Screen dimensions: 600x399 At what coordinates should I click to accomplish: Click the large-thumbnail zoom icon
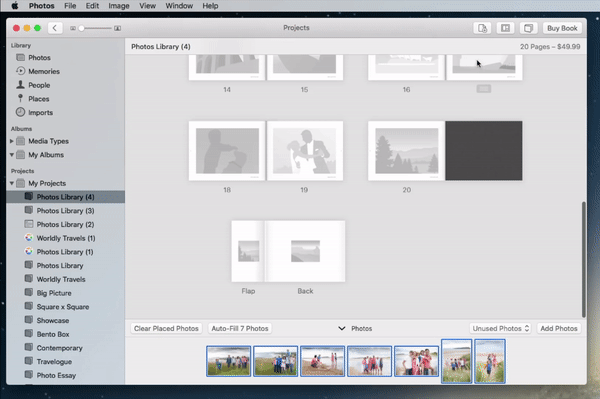pos(117,28)
